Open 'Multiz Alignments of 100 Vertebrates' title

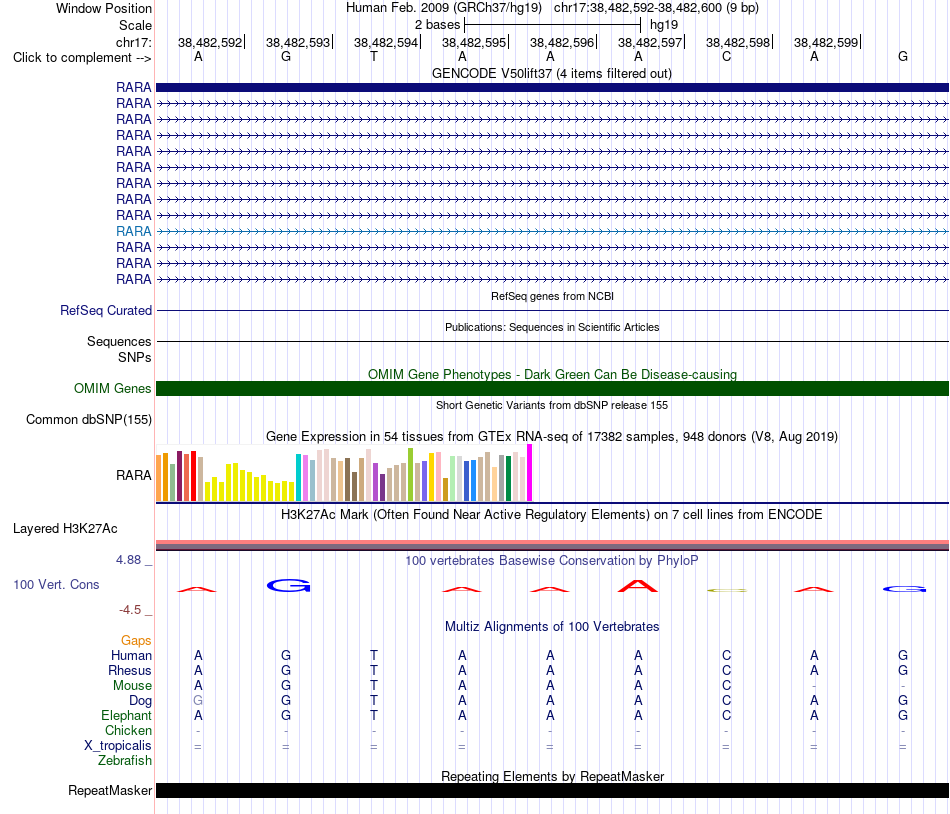(x=552, y=627)
